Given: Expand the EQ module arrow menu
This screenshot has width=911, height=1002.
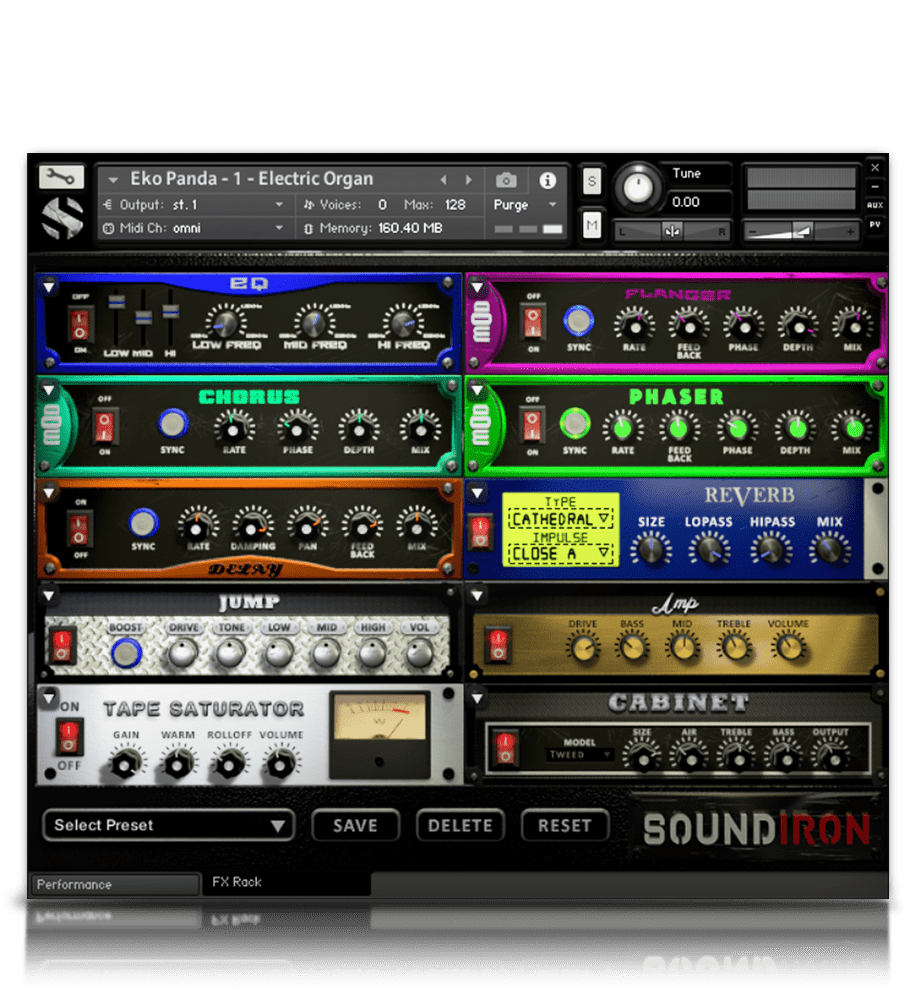Looking at the screenshot, I should click(49, 288).
